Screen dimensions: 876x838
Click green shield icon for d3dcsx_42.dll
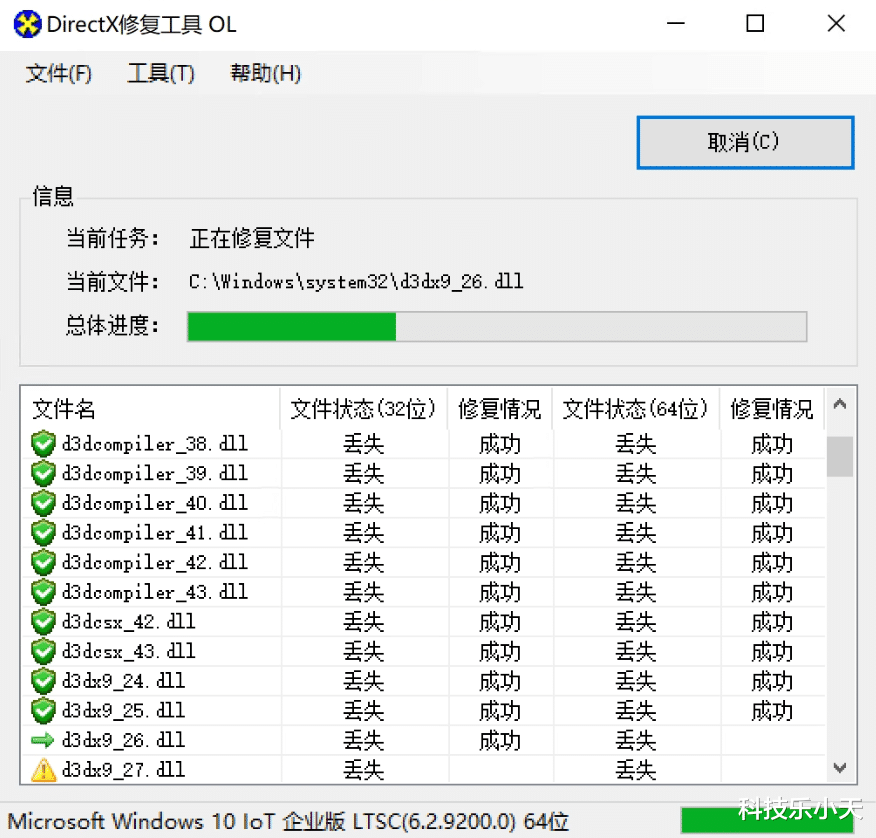click(43, 622)
